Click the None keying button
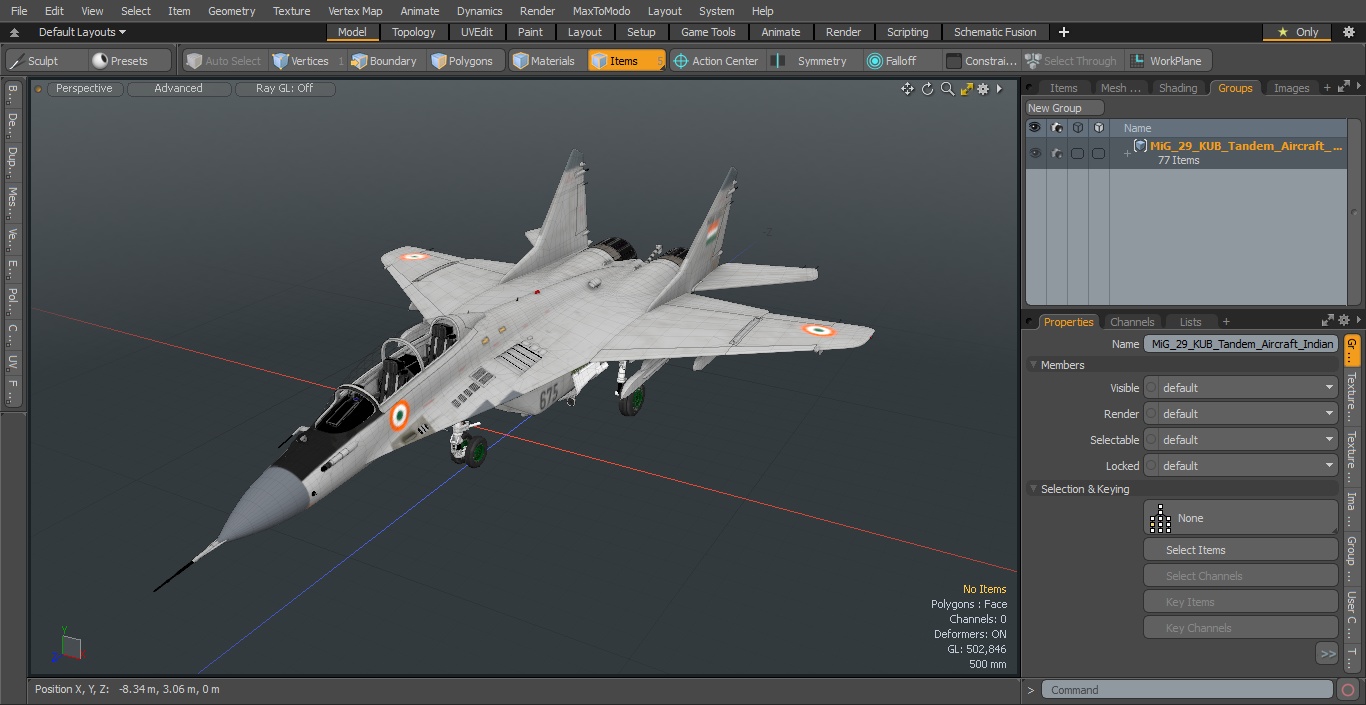Screen dimensions: 1366x705 click(x=1240, y=518)
